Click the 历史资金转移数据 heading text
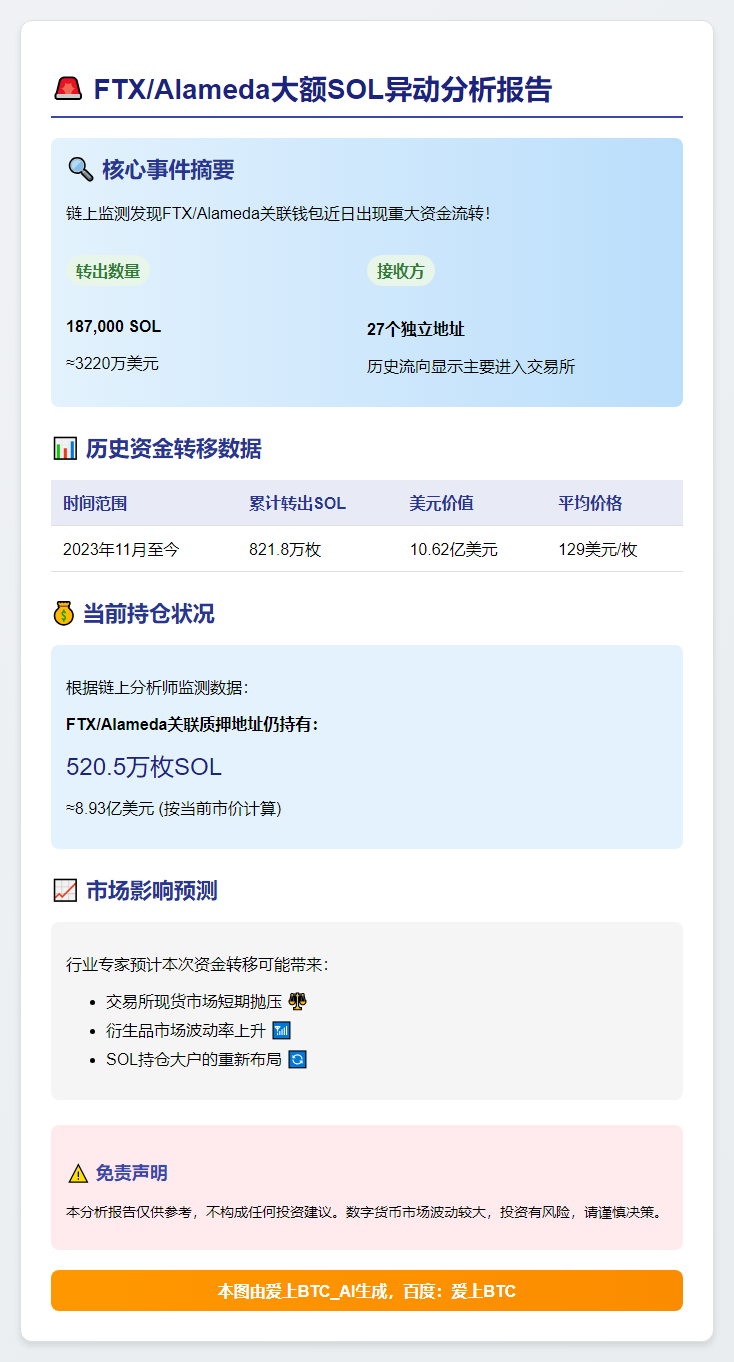The height and width of the screenshot is (1362, 734). (174, 449)
